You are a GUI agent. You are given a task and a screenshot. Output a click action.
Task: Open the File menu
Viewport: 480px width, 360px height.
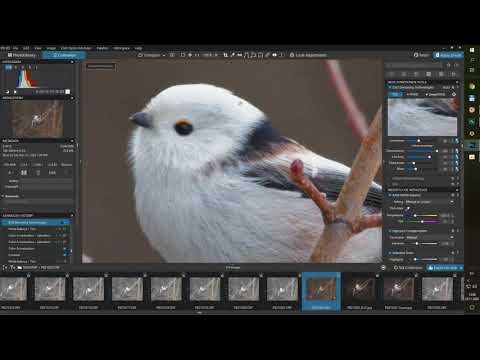click(16, 48)
